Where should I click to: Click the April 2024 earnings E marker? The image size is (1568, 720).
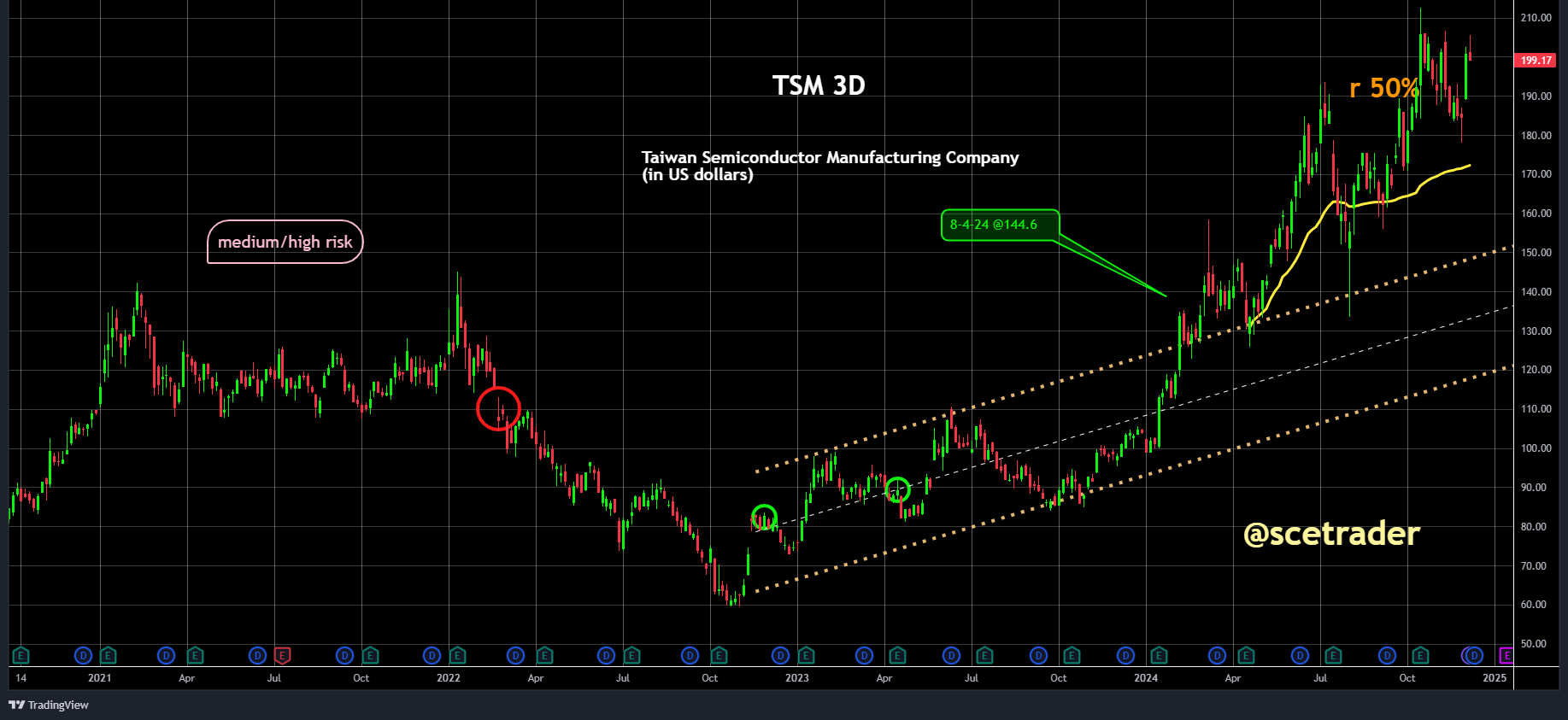[1246, 656]
